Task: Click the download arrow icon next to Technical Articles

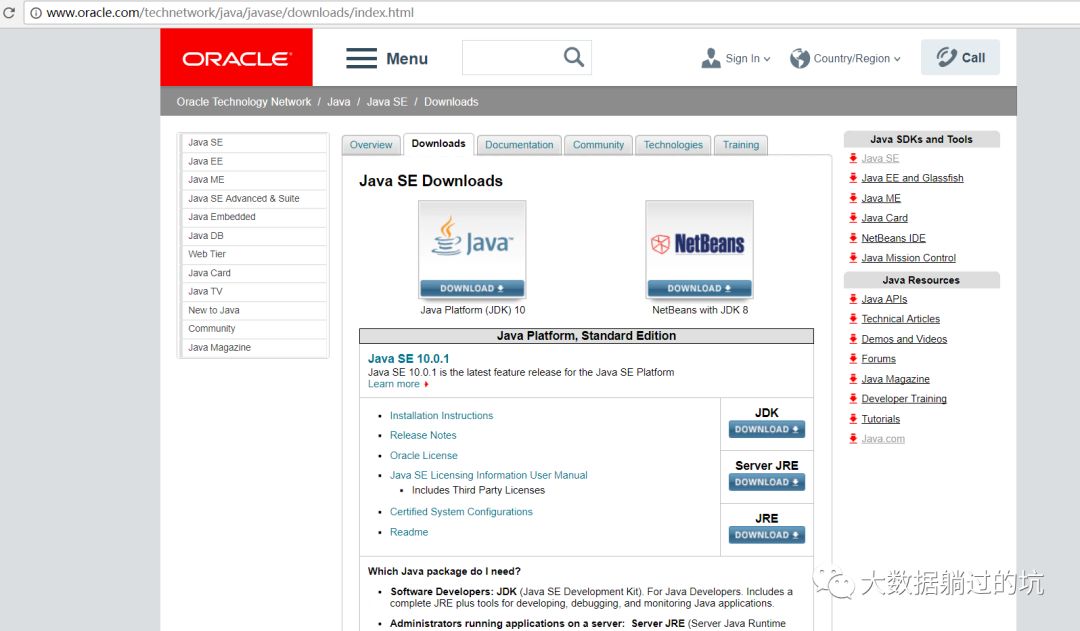Action: pyautogui.click(x=853, y=319)
